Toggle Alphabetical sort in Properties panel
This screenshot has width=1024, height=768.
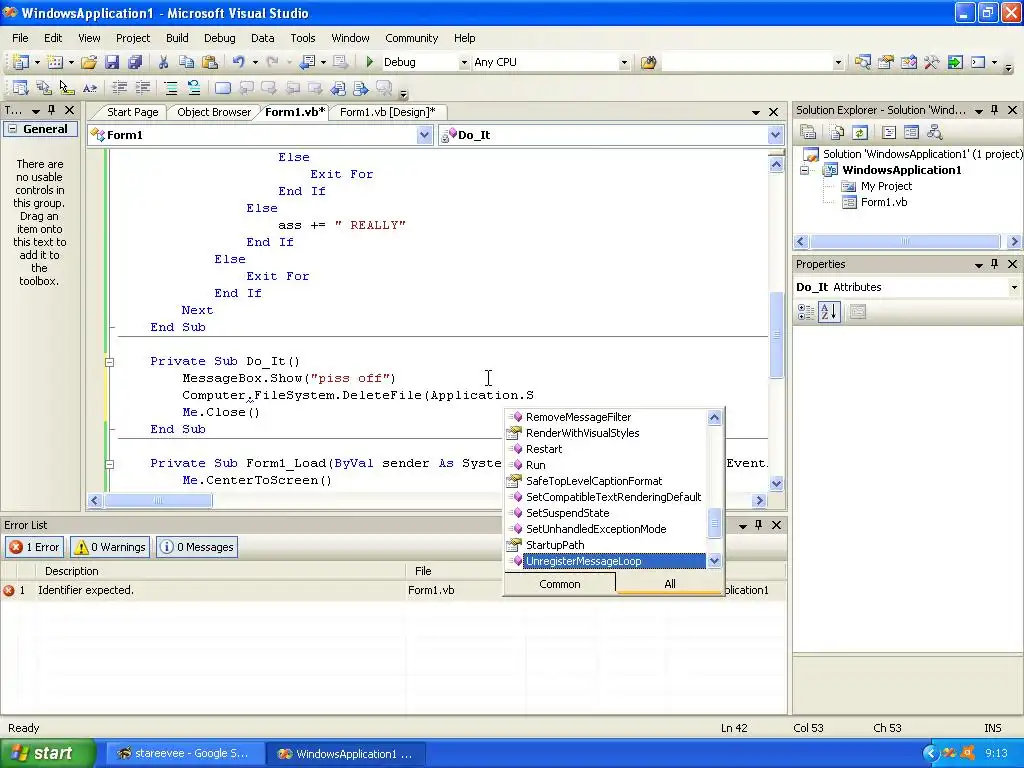[x=829, y=312]
